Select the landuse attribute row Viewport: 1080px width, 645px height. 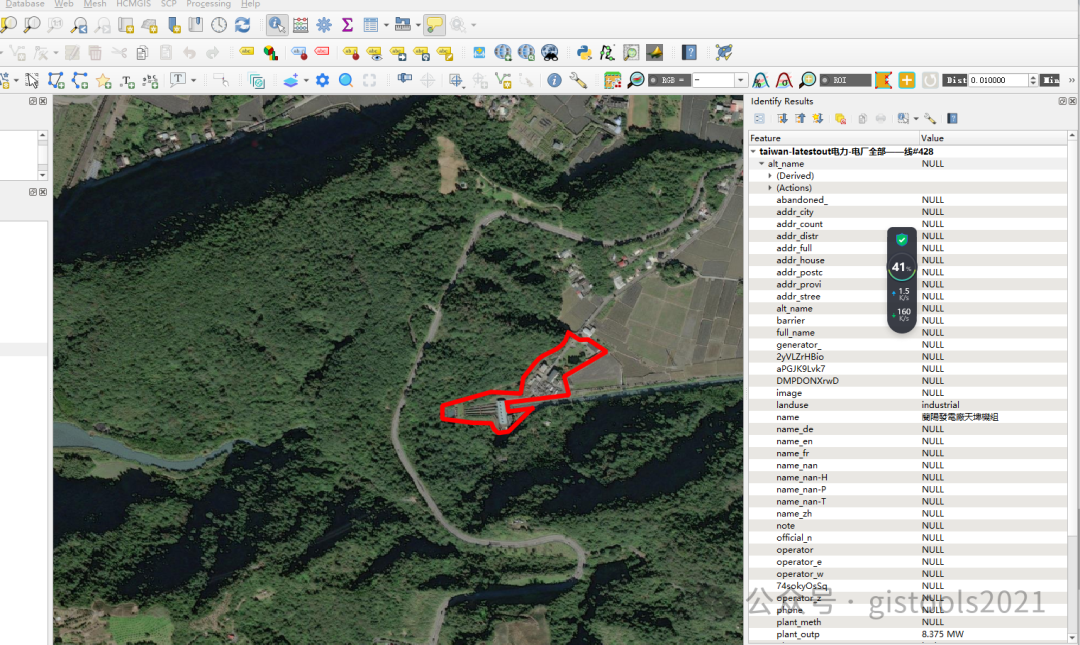[x=908, y=405]
